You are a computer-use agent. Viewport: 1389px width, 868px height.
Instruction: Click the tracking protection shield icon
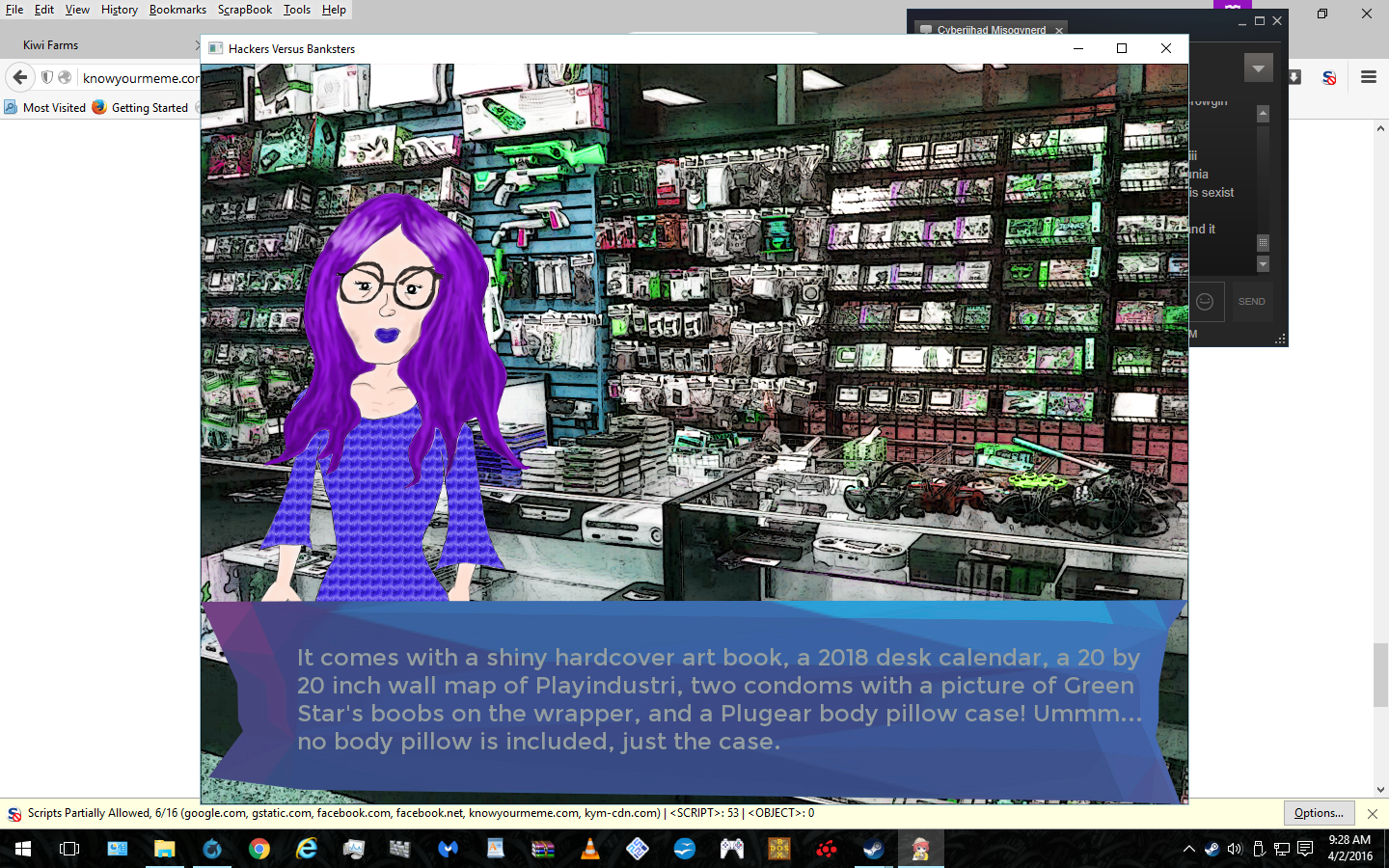click(x=47, y=77)
